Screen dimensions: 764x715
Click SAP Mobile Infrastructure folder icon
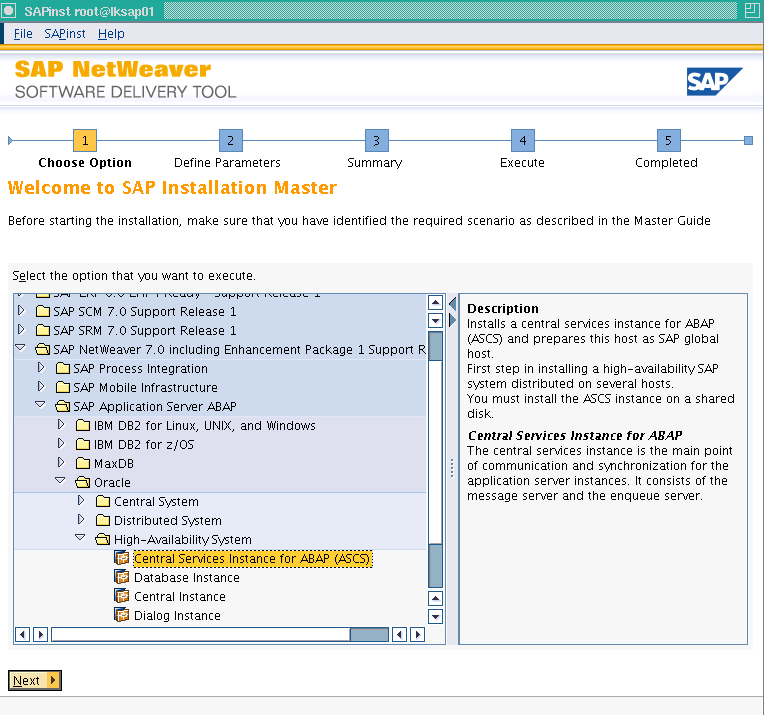click(63, 387)
